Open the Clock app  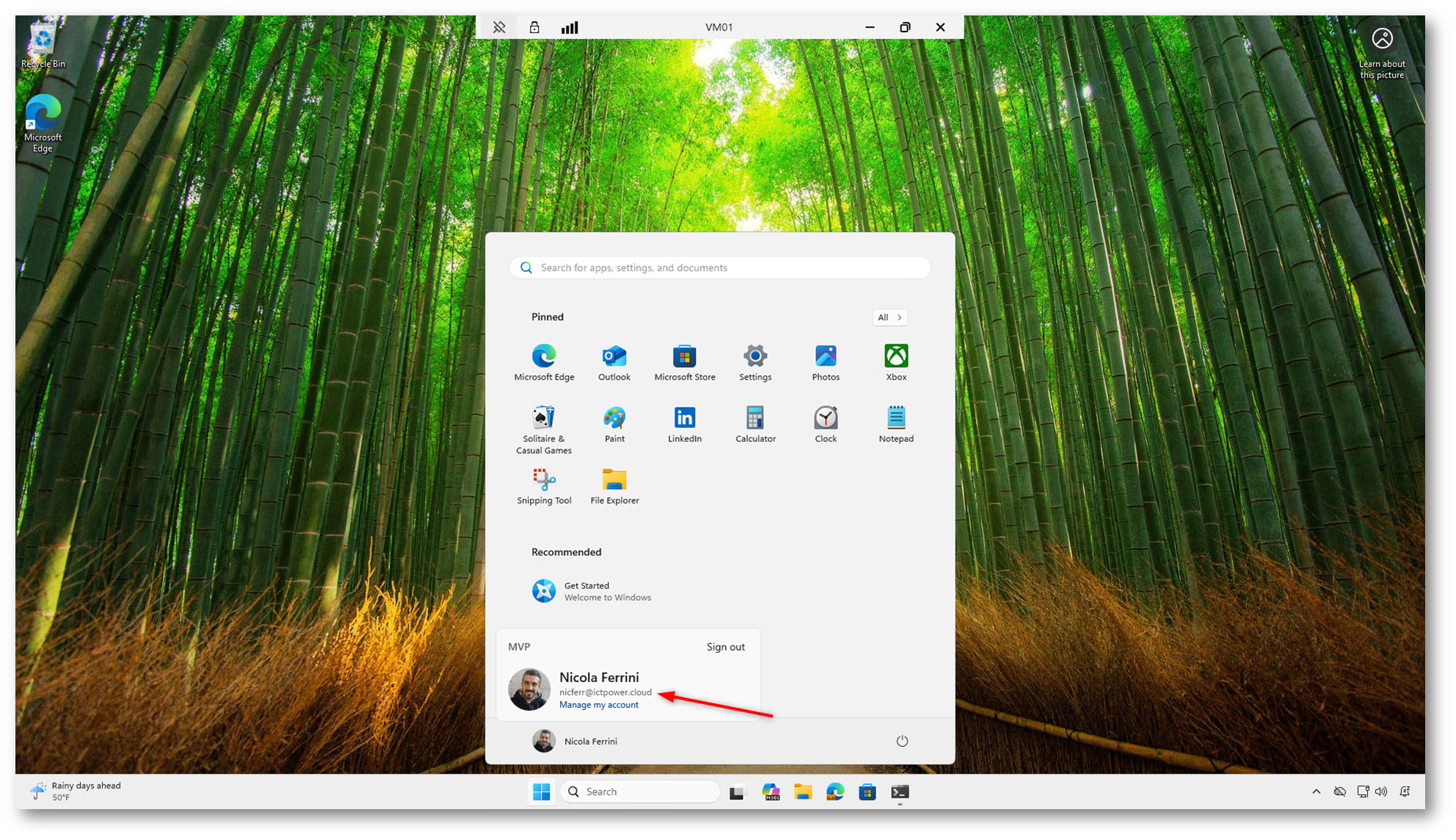click(825, 424)
